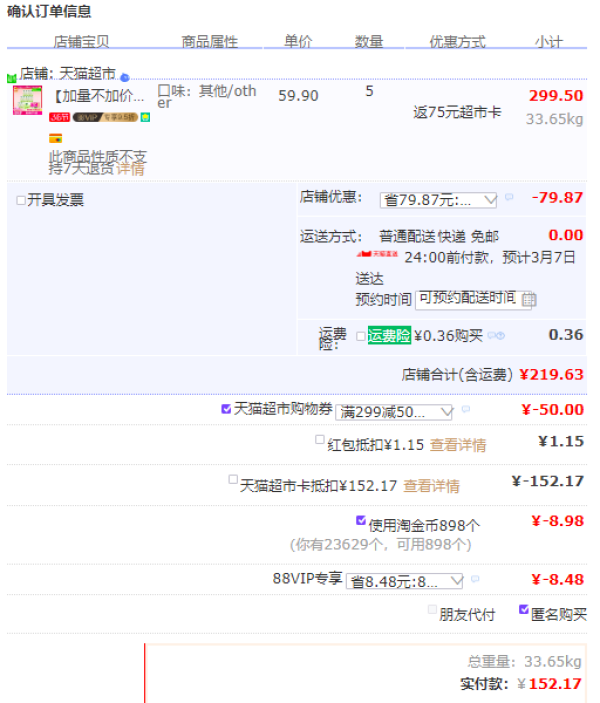This screenshot has width=600, height=703.
Task: Click the 总重量: 33.65kg text
Action: tap(524, 661)
